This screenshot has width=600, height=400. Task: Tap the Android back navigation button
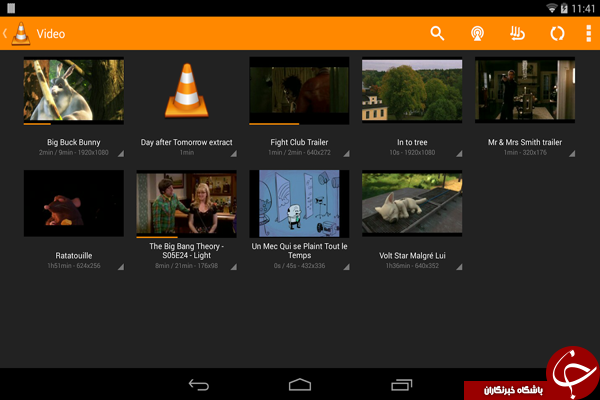[x=199, y=385]
